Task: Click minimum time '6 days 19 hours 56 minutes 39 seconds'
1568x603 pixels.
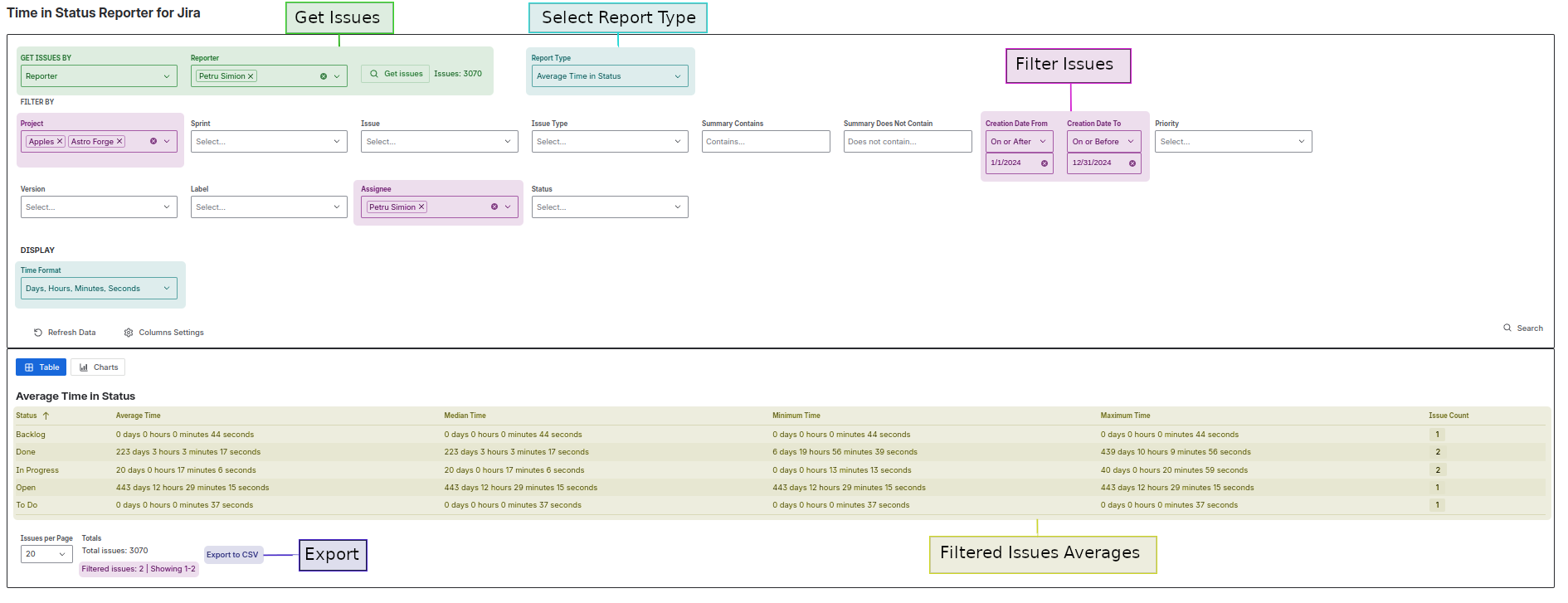Action: tap(845, 452)
